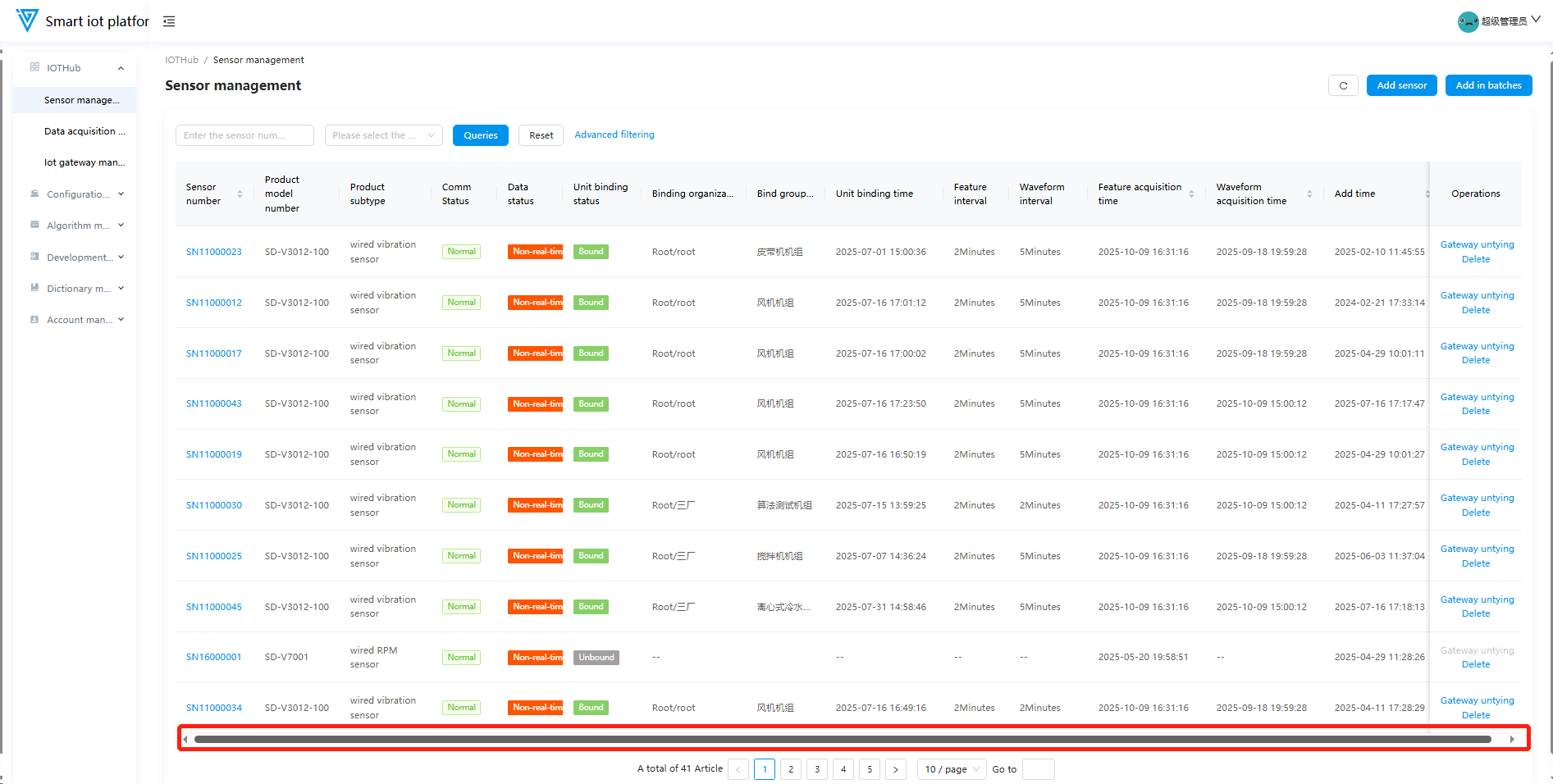Click the Add sensor button
Viewport: 1553px width, 784px height.
[x=1401, y=85]
